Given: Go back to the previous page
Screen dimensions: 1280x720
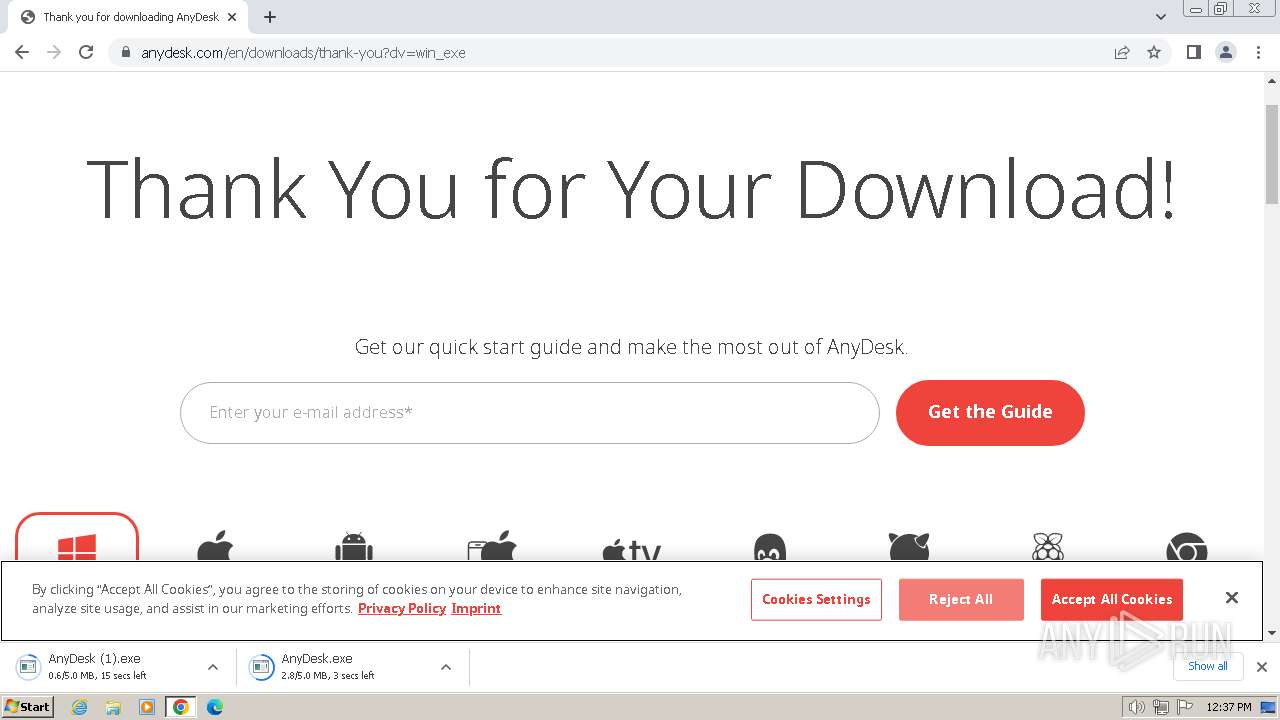Looking at the screenshot, I should point(22,52).
